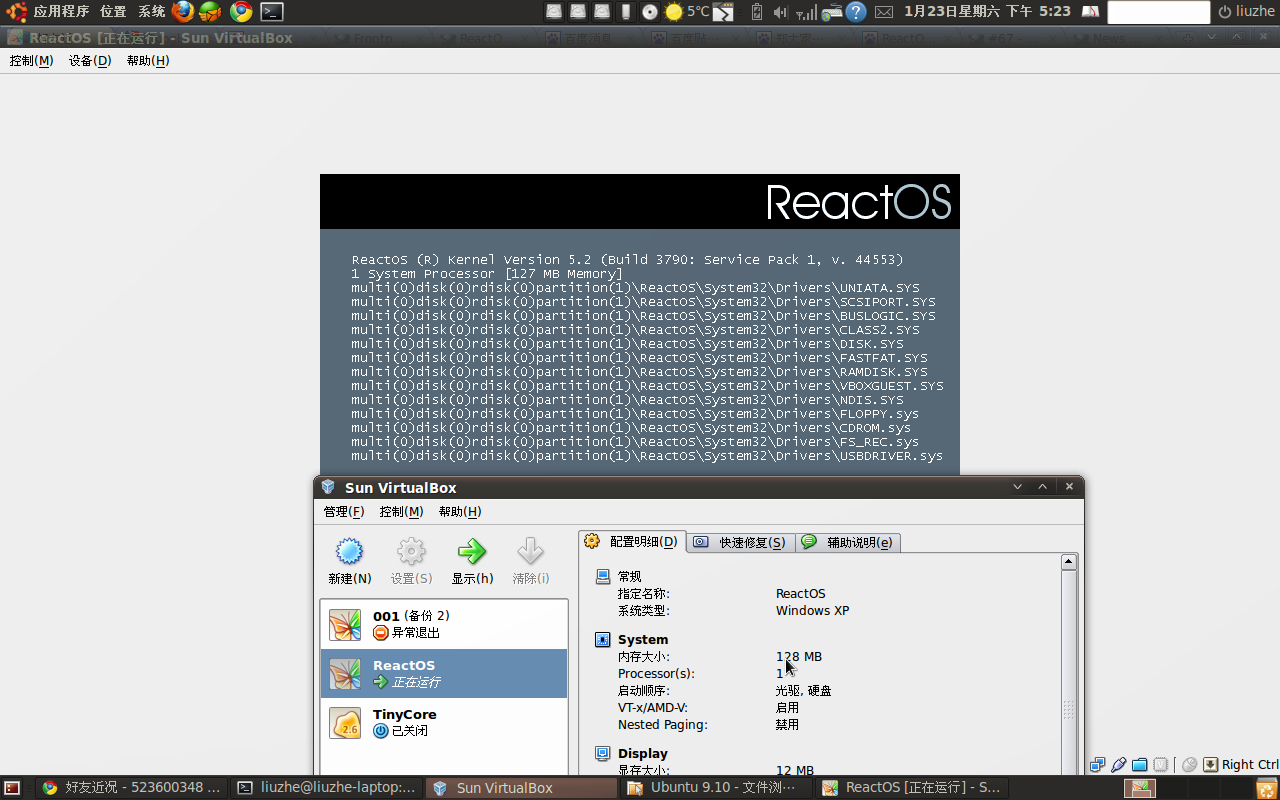Open the 应用程序 applications menu
The width and height of the screenshot is (1280, 800).
pyautogui.click(x=60, y=12)
